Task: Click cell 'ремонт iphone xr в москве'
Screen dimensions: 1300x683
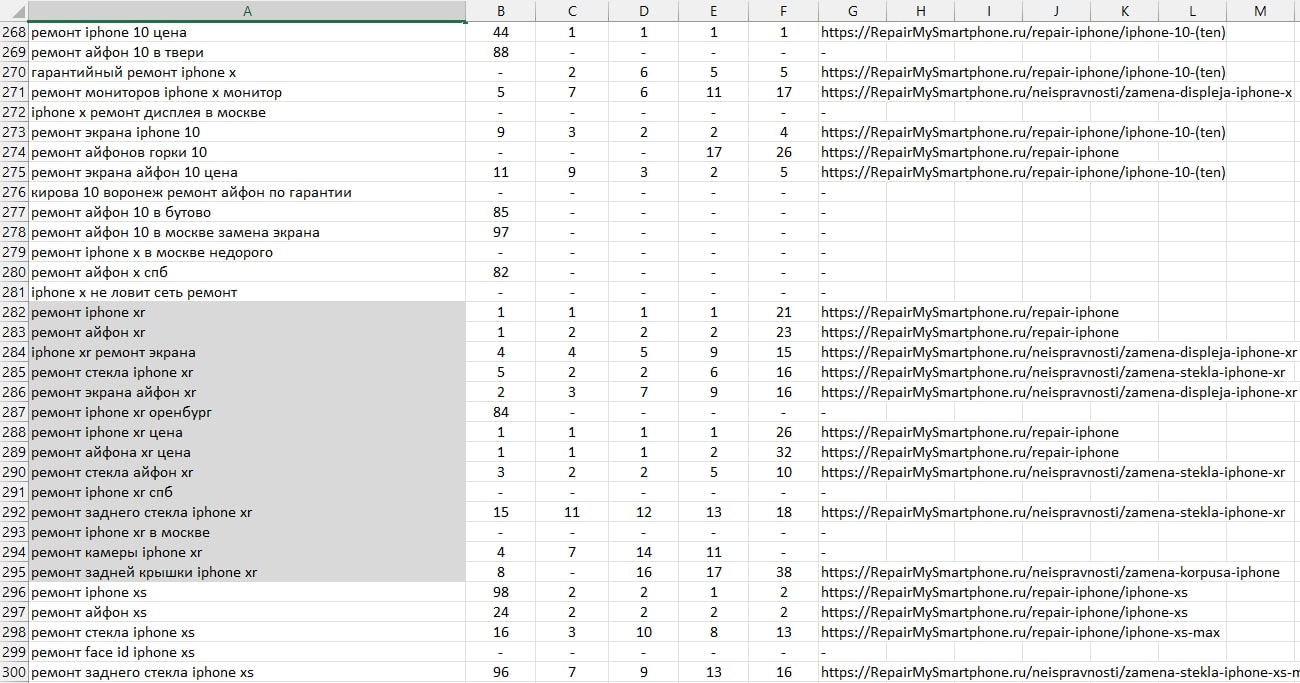Action: pyautogui.click(x=247, y=532)
